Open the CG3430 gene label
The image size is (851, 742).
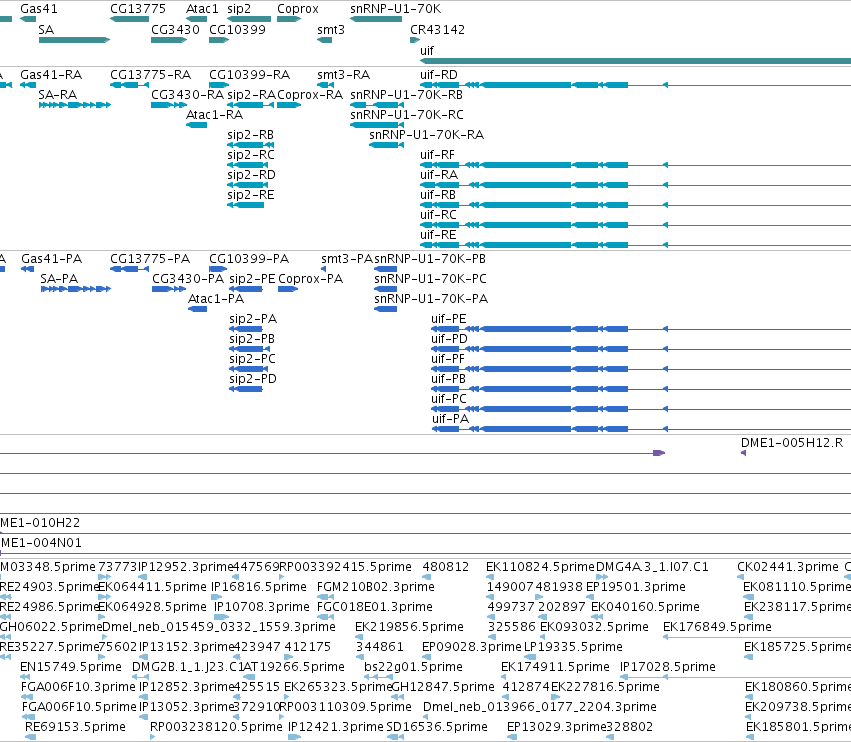point(175,29)
